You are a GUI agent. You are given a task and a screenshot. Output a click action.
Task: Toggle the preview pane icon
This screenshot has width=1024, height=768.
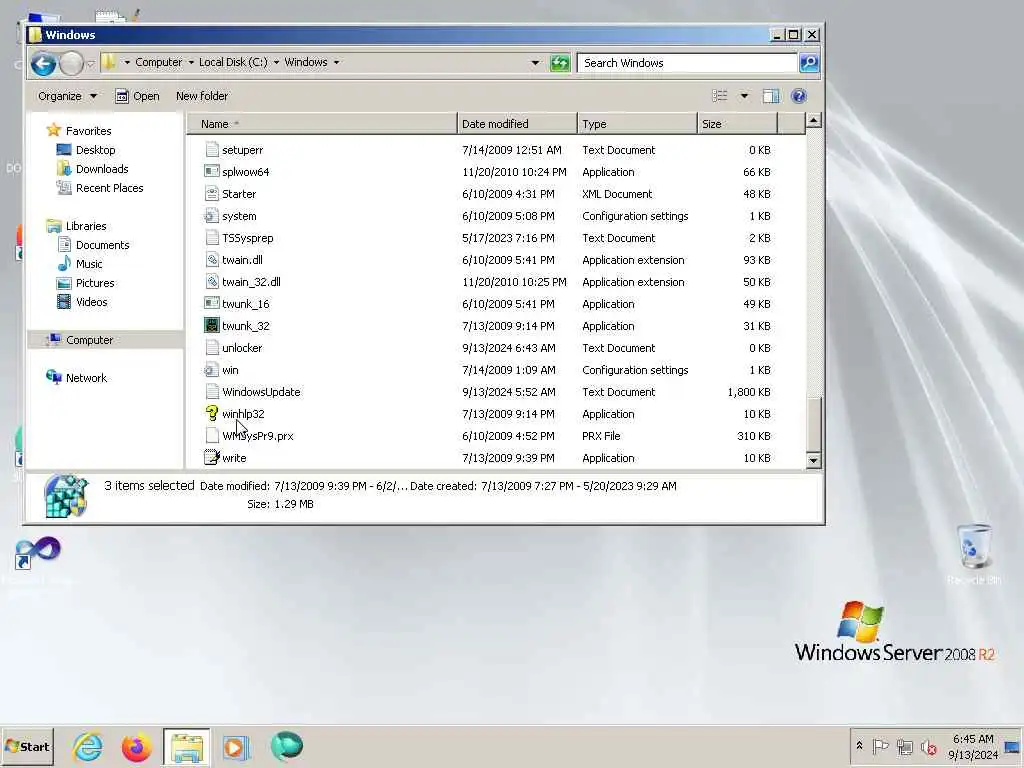pyautogui.click(x=771, y=96)
